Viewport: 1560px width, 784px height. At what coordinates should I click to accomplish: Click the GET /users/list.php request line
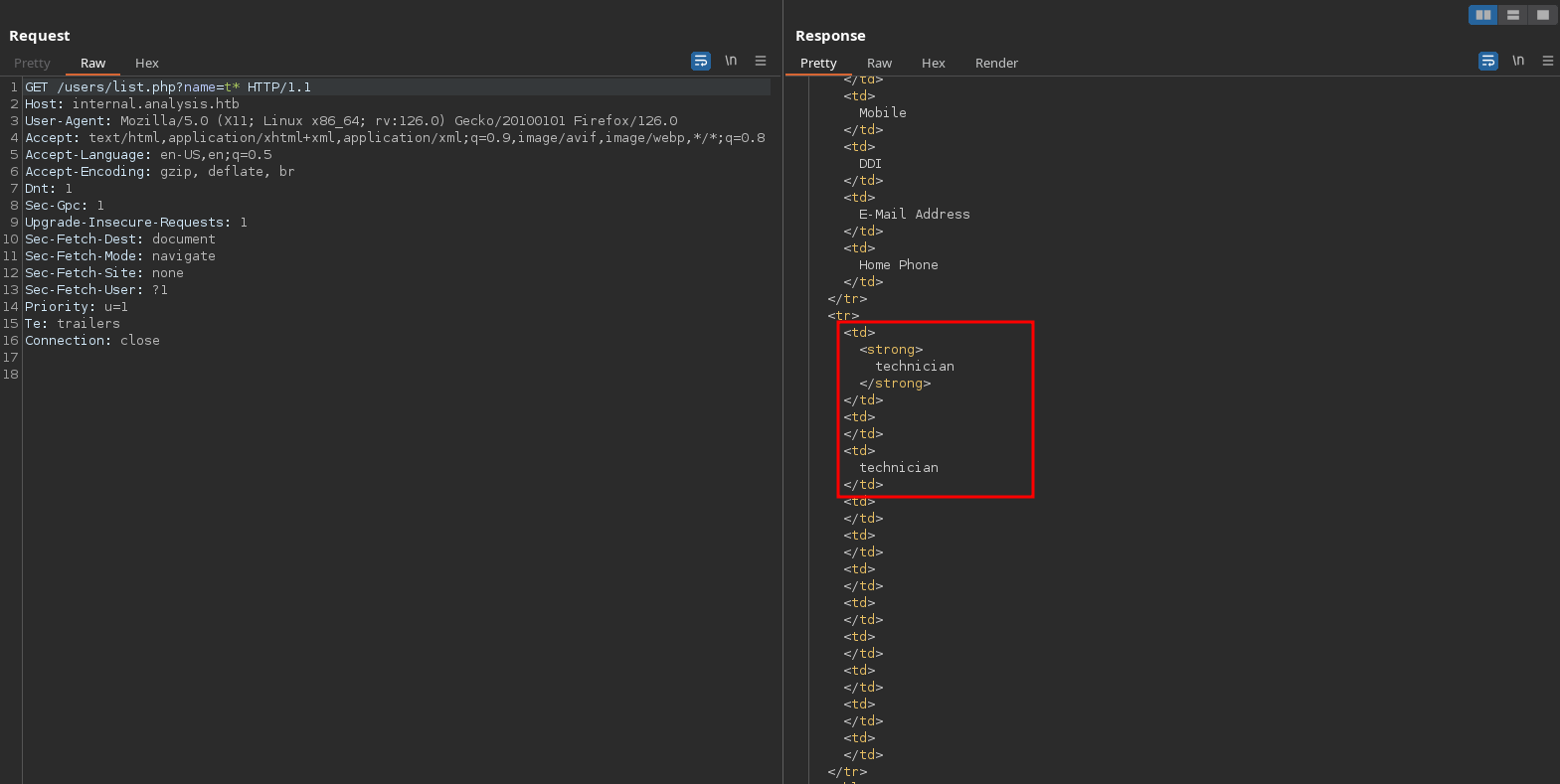[168, 87]
